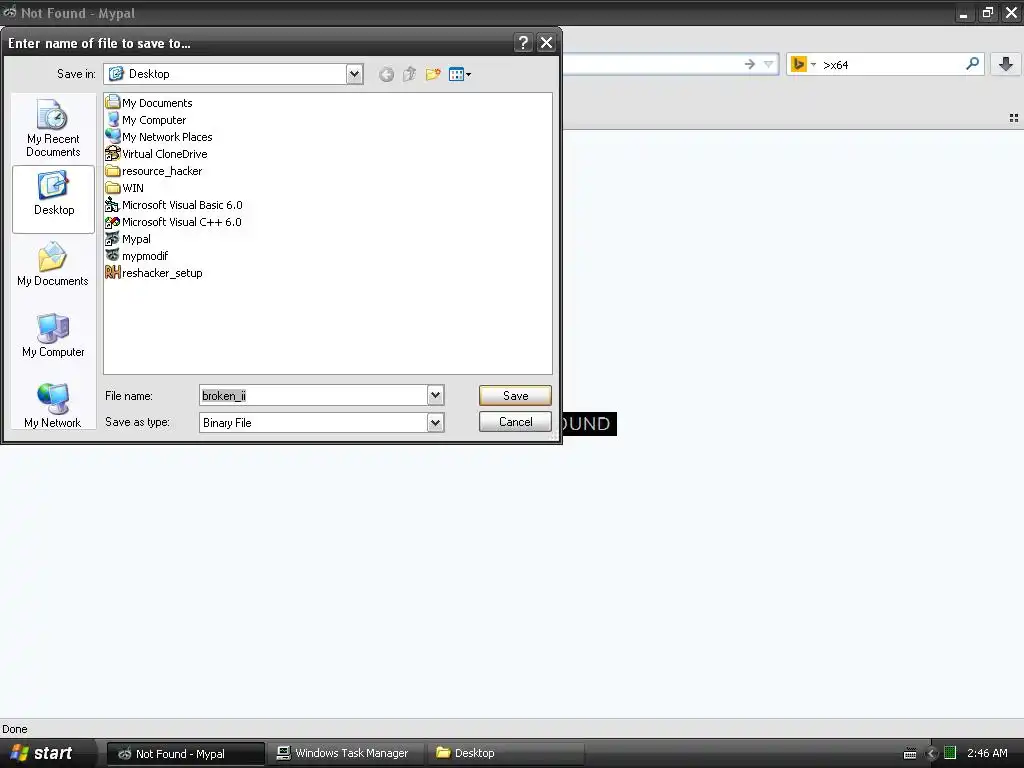Select the WIN folder
The image size is (1024, 768).
pyautogui.click(x=124, y=187)
